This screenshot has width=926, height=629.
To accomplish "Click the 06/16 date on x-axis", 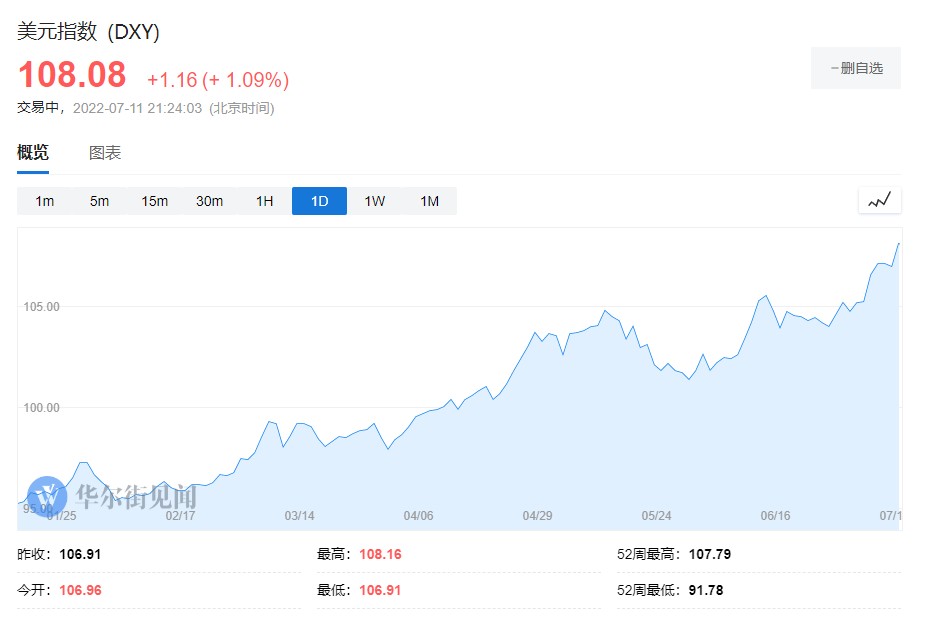I will (776, 516).
